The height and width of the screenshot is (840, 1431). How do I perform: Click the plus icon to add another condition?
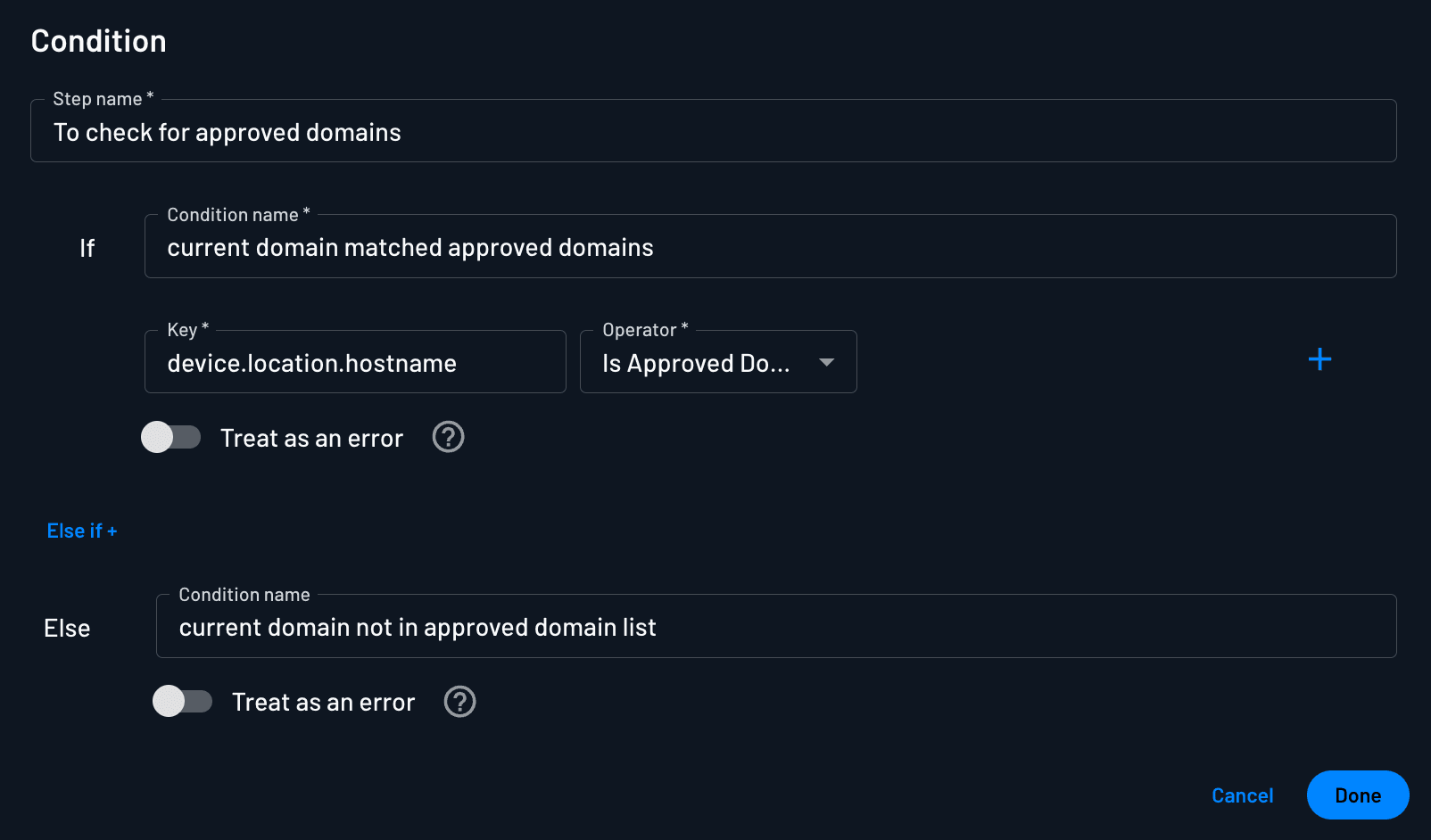(x=1319, y=359)
